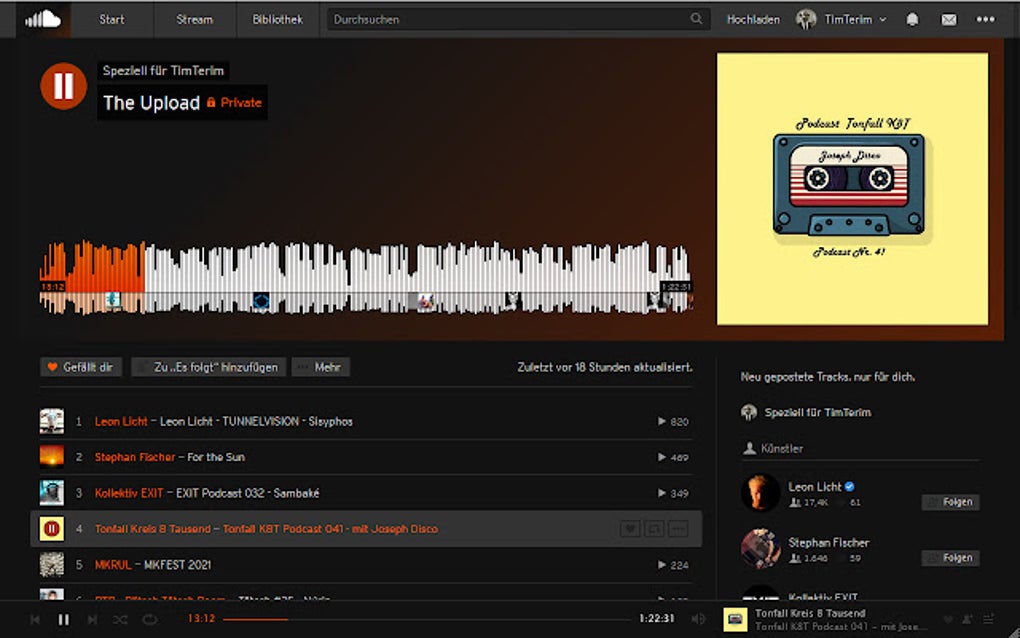This screenshot has width=1020, height=638.
Task: Expand the Mehr menu below the waveform
Action: pos(321,367)
